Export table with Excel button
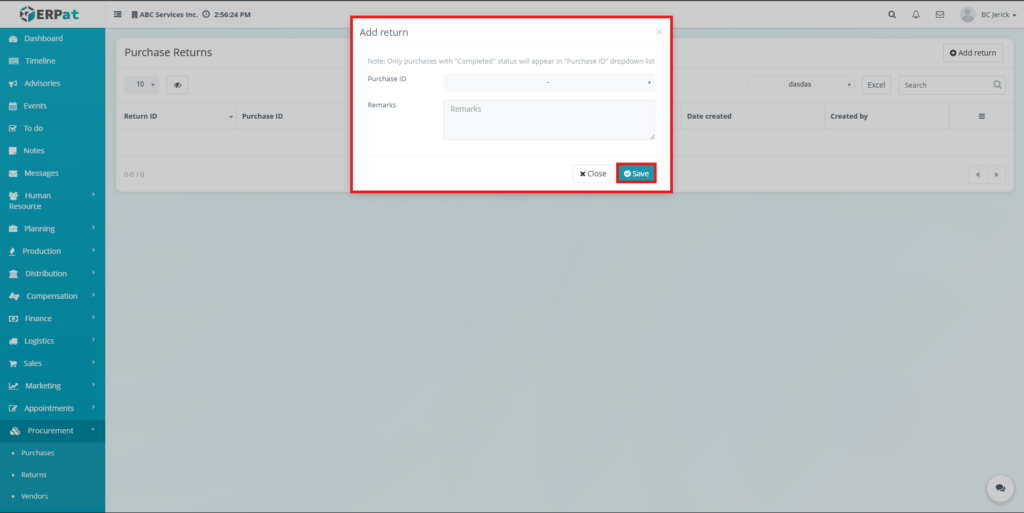The height and width of the screenshot is (513, 1024). coord(876,85)
